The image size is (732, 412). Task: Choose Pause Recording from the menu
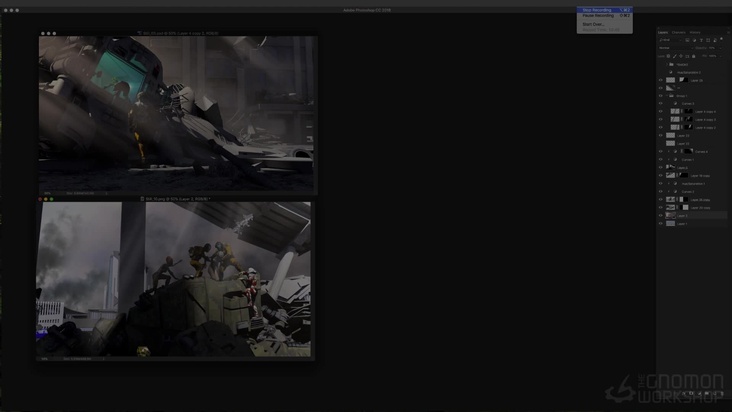(x=605, y=15)
